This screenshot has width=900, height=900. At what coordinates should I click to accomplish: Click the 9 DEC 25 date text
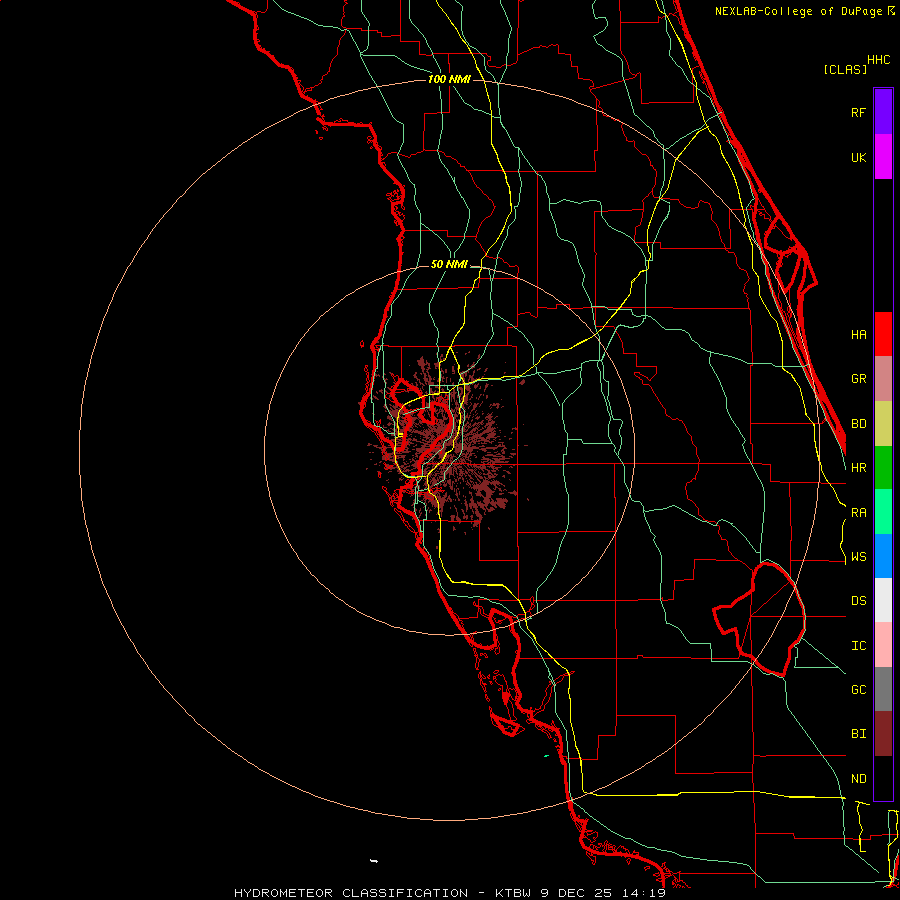pos(577,893)
